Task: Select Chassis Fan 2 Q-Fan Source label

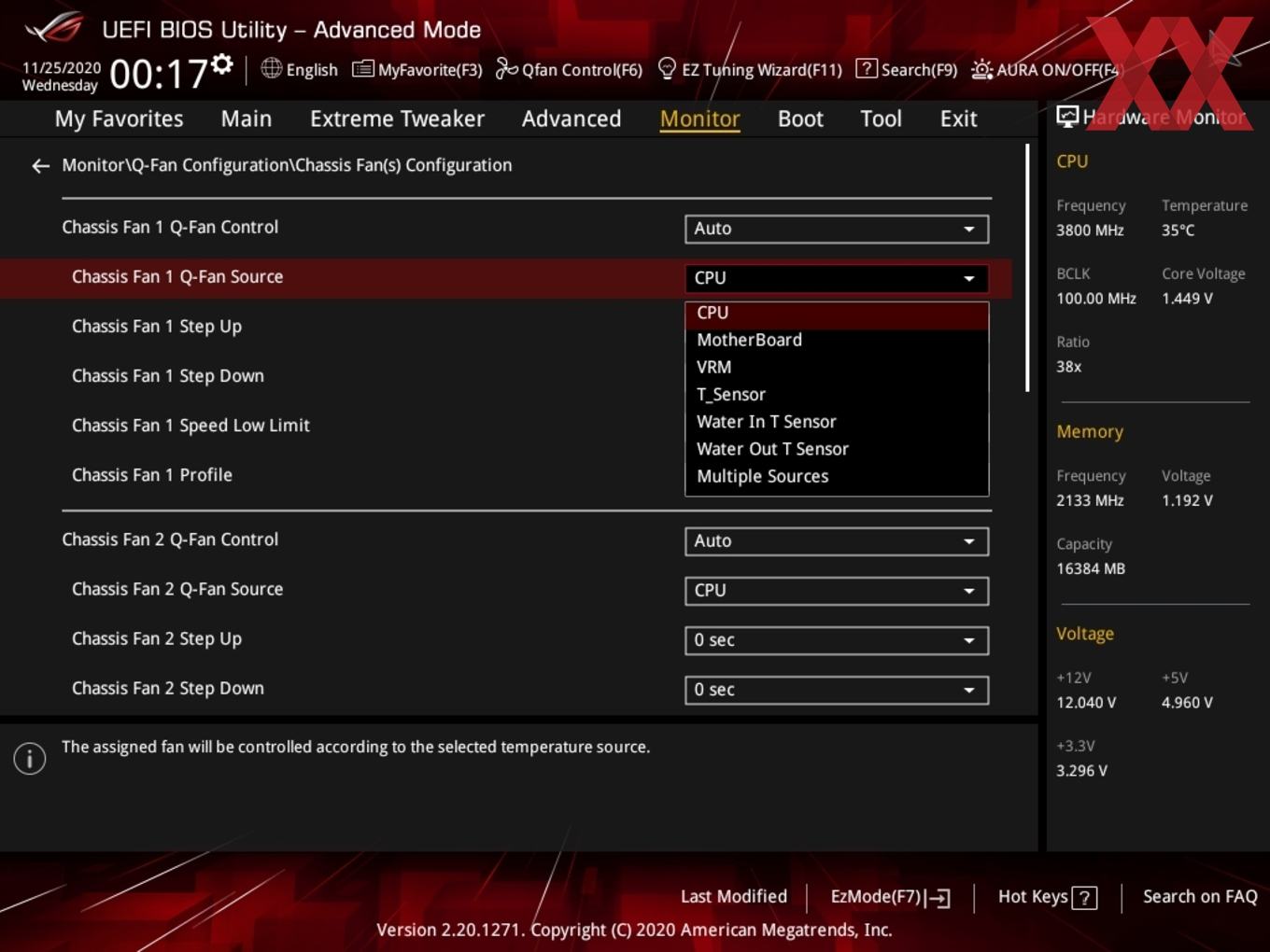Action: point(177,590)
